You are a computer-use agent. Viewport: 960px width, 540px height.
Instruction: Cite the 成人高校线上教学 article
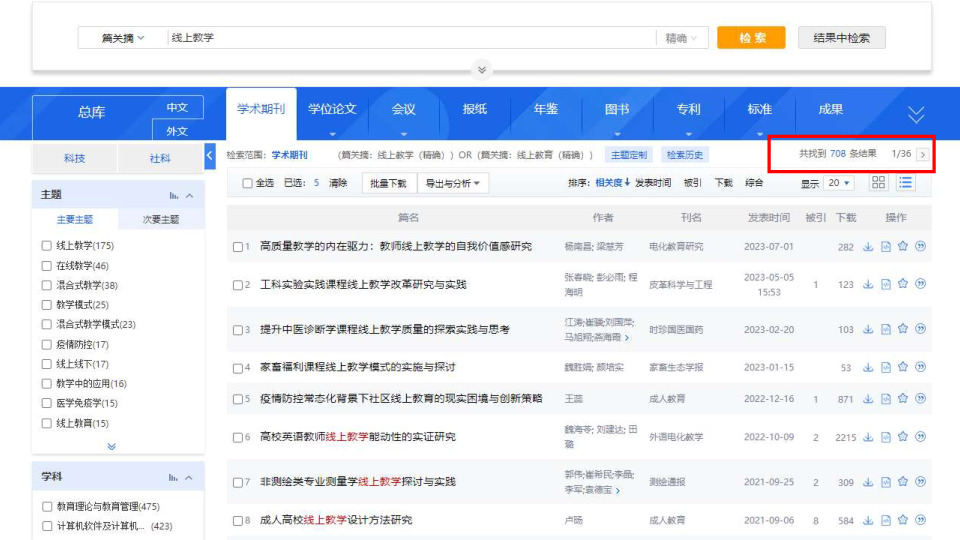pyautogui.click(x=920, y=520)
